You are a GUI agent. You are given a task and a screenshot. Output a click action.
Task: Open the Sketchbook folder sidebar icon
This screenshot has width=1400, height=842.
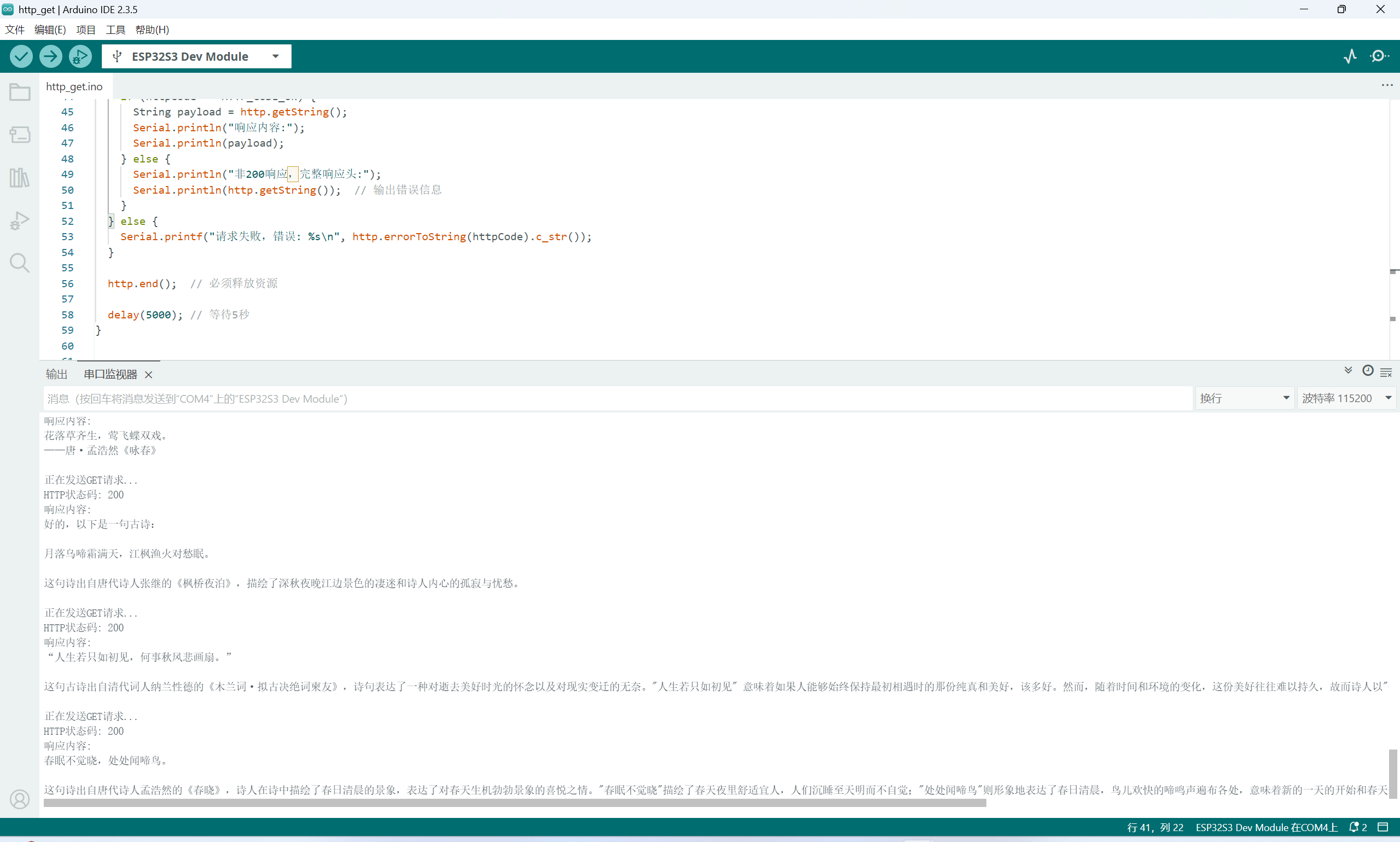pos(20,92)
